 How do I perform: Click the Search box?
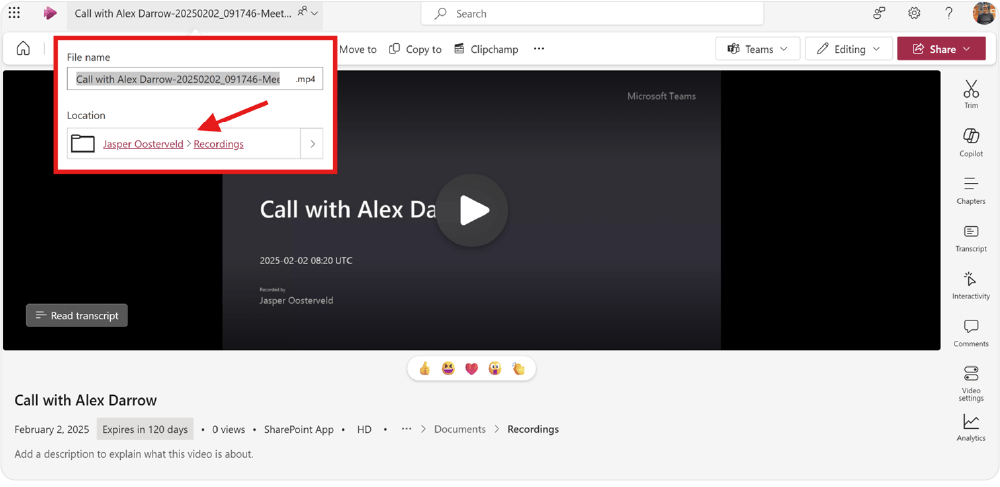click(592, 13)
